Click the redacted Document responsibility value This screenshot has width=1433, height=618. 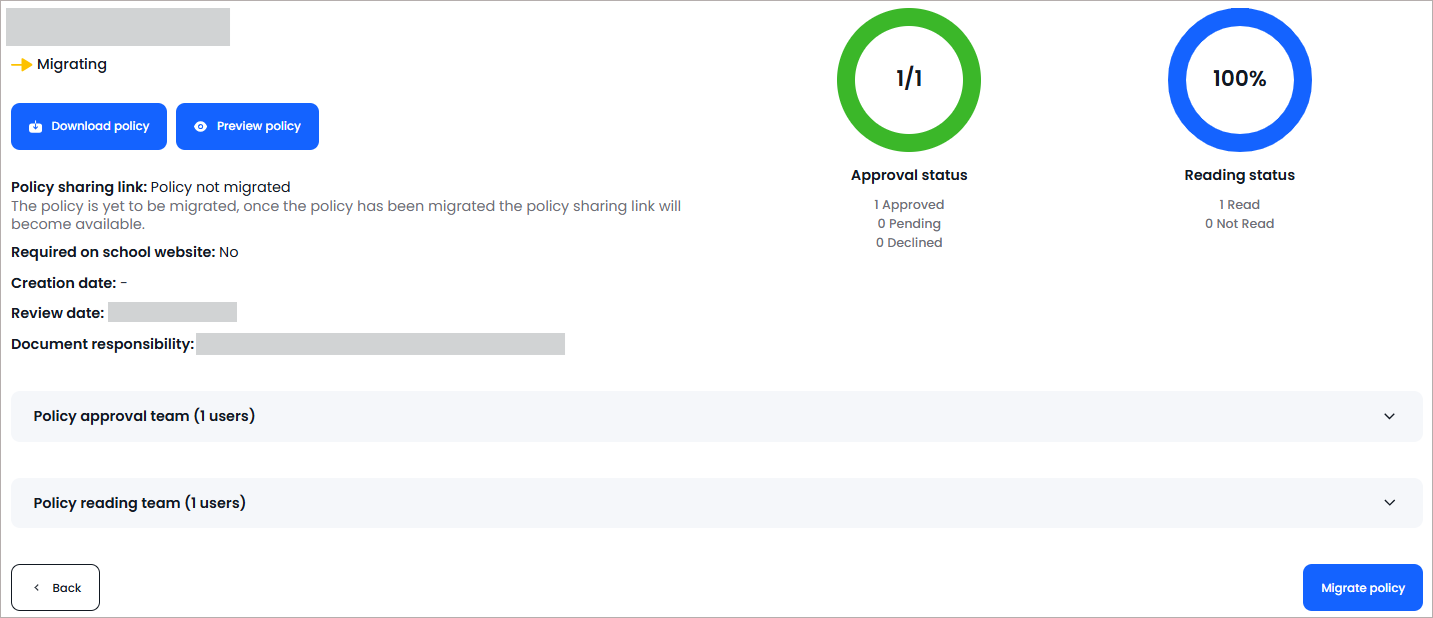(380, 344)
